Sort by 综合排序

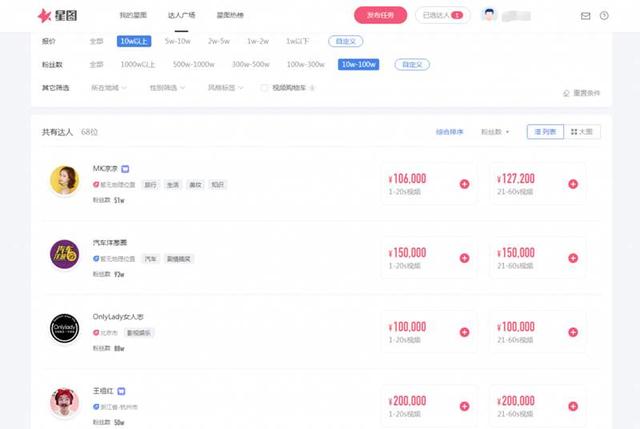[x=449, y=132]
